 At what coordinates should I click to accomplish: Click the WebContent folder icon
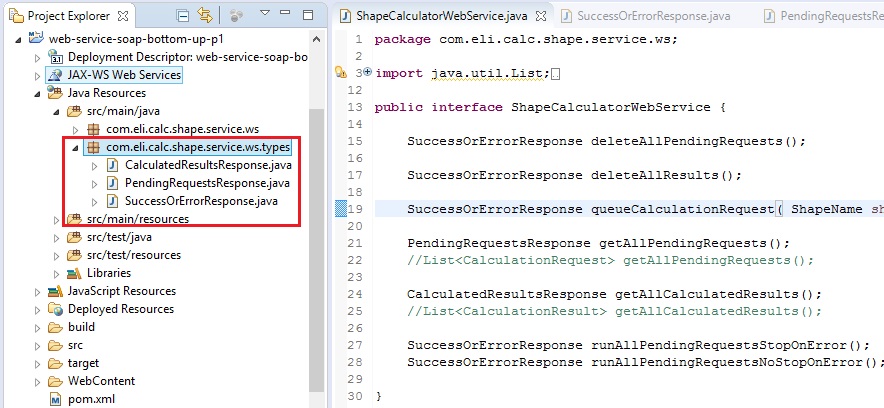coord(55,381)
